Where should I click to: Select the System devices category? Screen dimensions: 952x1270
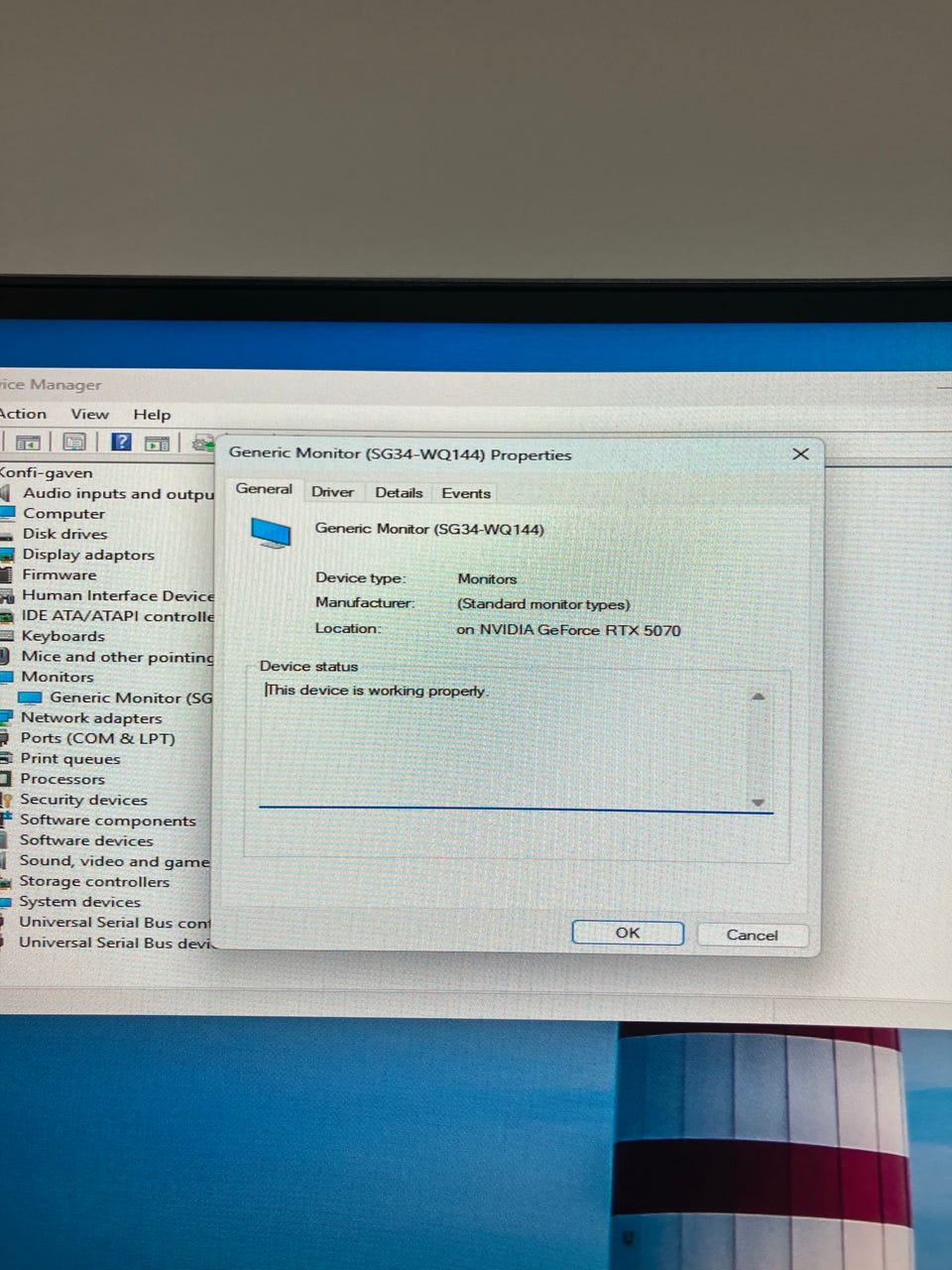80,902
